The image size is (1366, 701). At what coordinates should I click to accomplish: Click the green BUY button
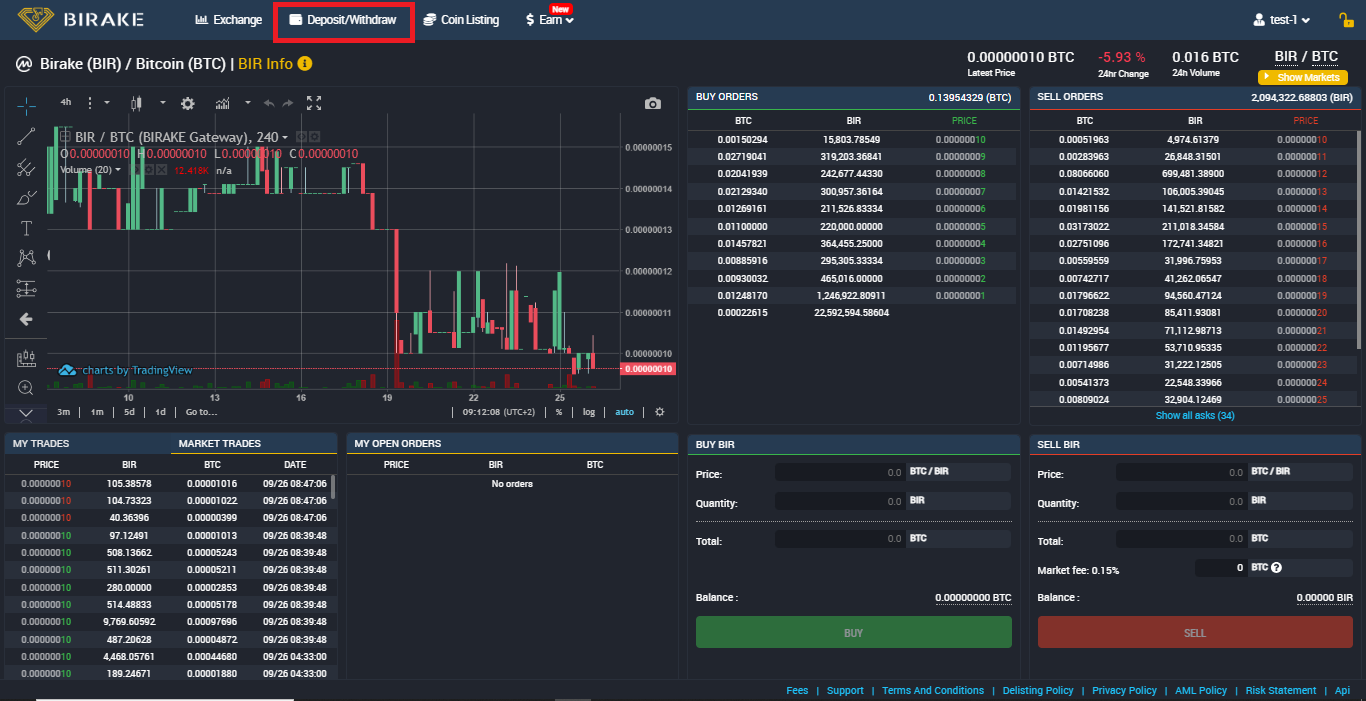pyautogui.click(x=854, y=633)
